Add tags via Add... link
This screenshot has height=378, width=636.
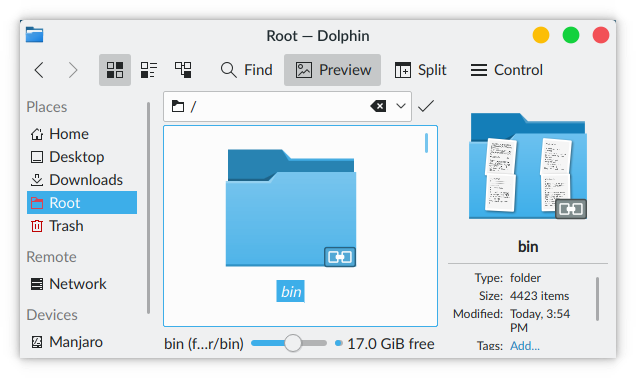click(525, 346)
